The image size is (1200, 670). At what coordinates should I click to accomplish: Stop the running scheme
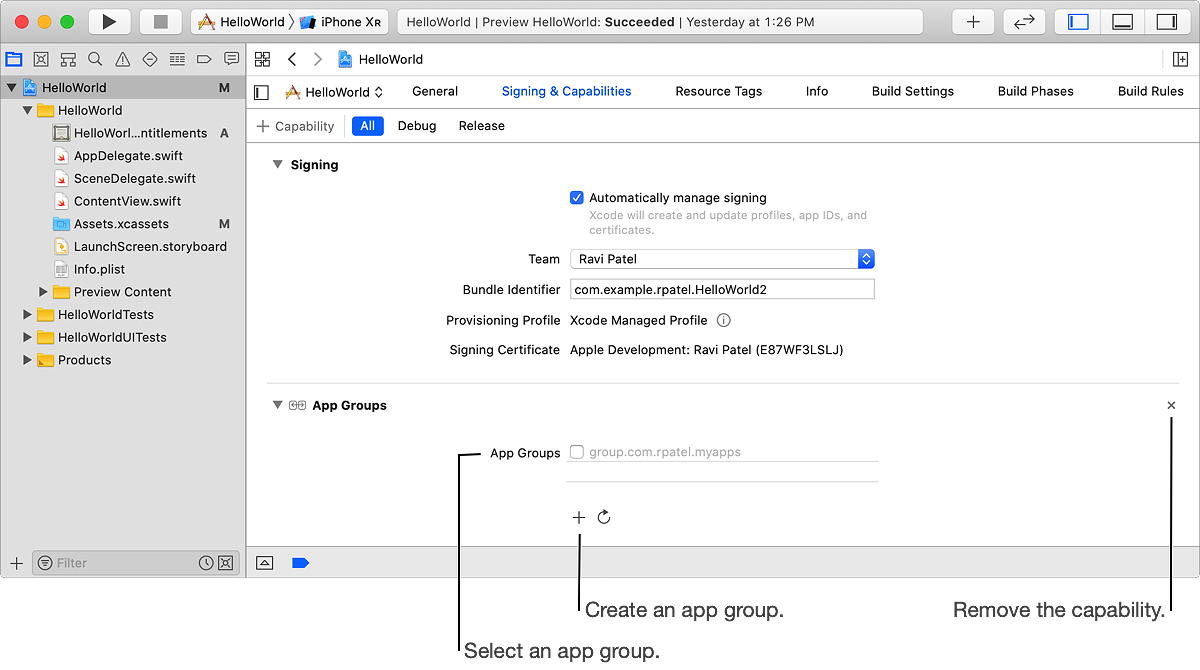[x=160, y=22]
